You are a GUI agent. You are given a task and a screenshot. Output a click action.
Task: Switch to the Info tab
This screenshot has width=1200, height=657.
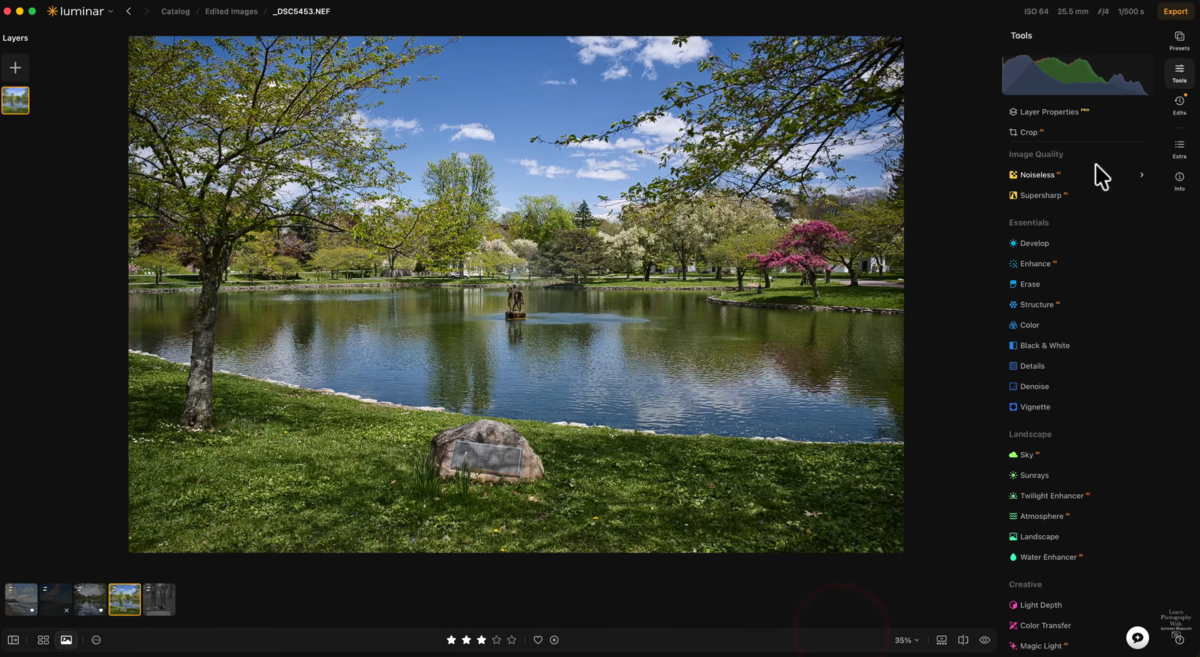pyautogui.click(x=1179, y=181)
